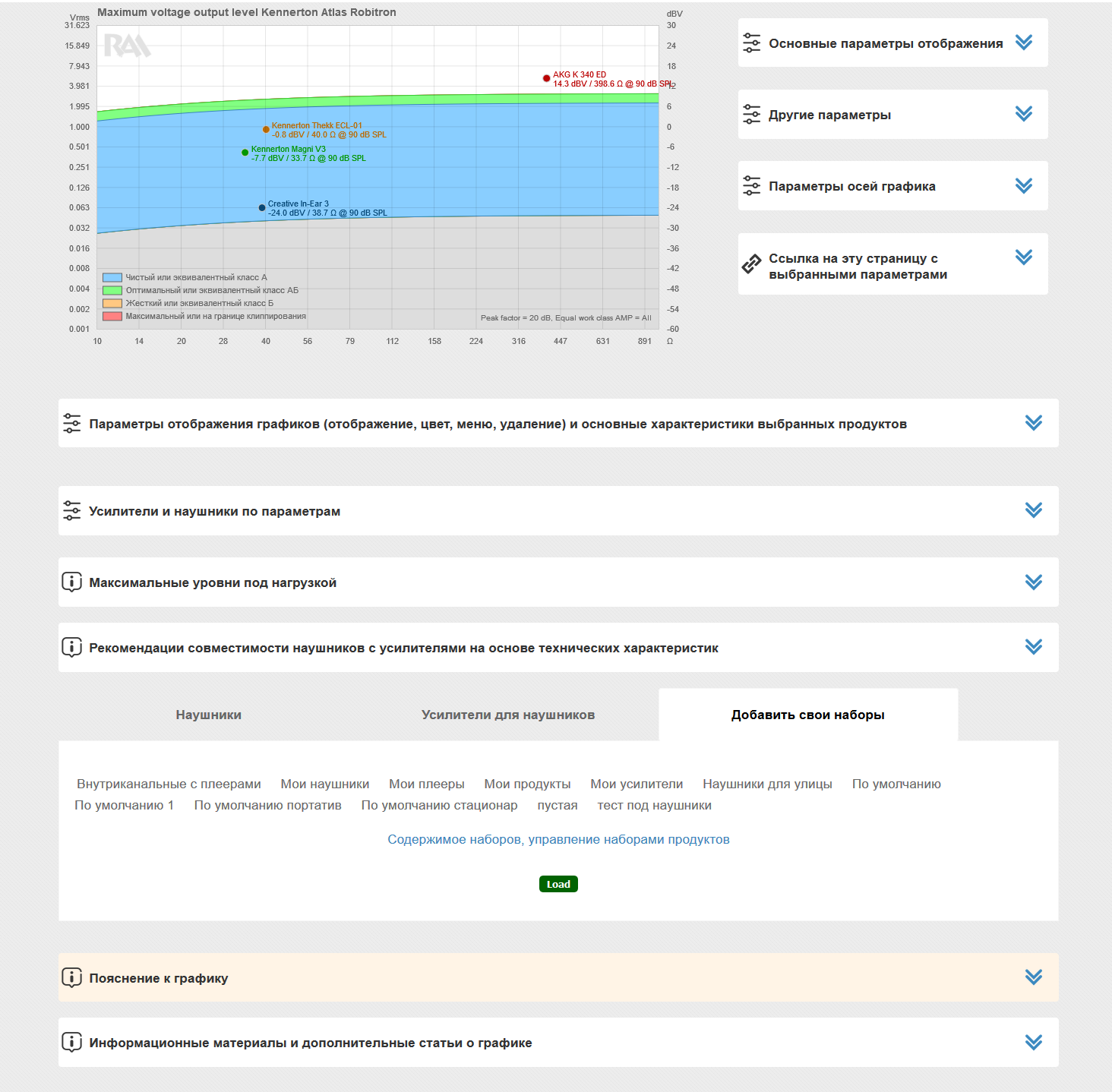The image size is (1112, 1092).
Task: Click Peak factor = 20 dB note
Action: click(x=566, y=318)
